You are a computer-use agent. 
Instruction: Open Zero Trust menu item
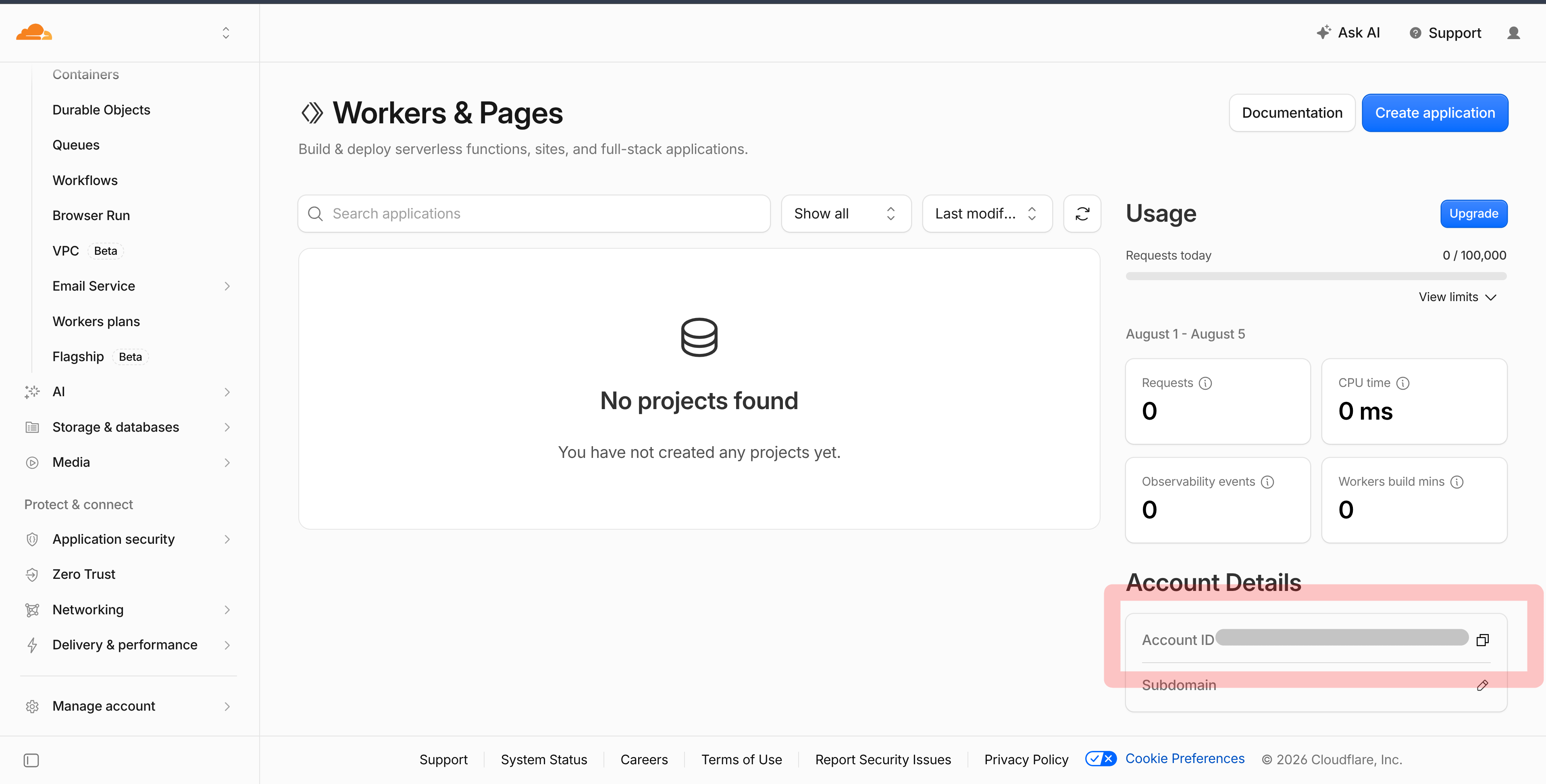pos(84,575)
